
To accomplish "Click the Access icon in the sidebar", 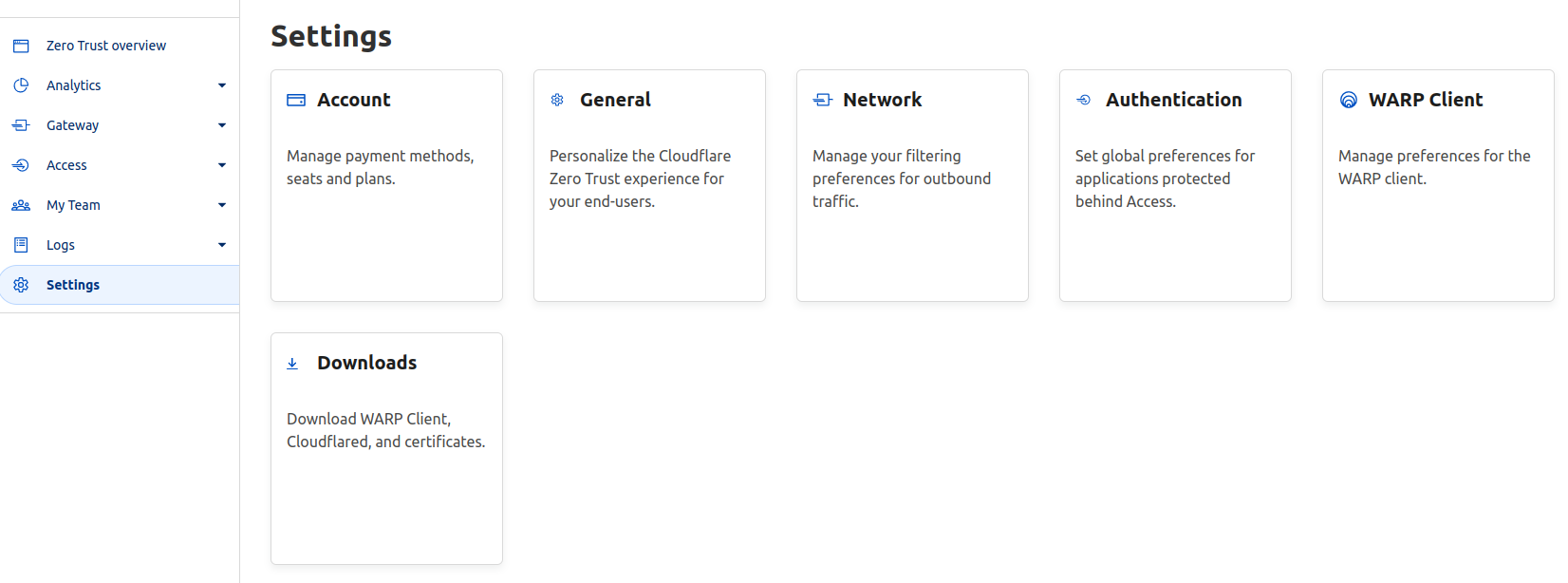I will pyautogui.click(x=20, y=164).
